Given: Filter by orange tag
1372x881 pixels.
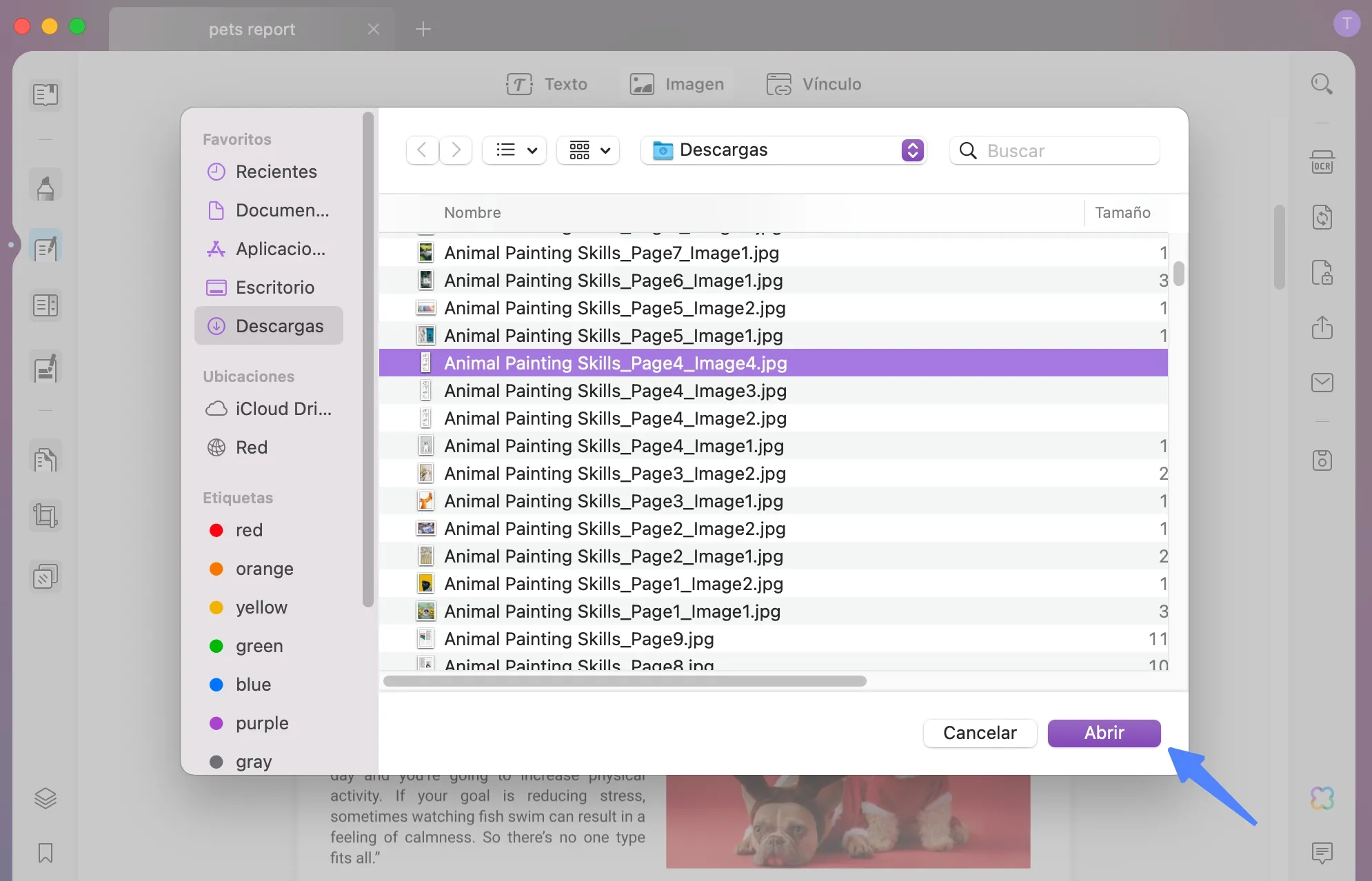Looking at the screenshot, I should click(269, 569).
